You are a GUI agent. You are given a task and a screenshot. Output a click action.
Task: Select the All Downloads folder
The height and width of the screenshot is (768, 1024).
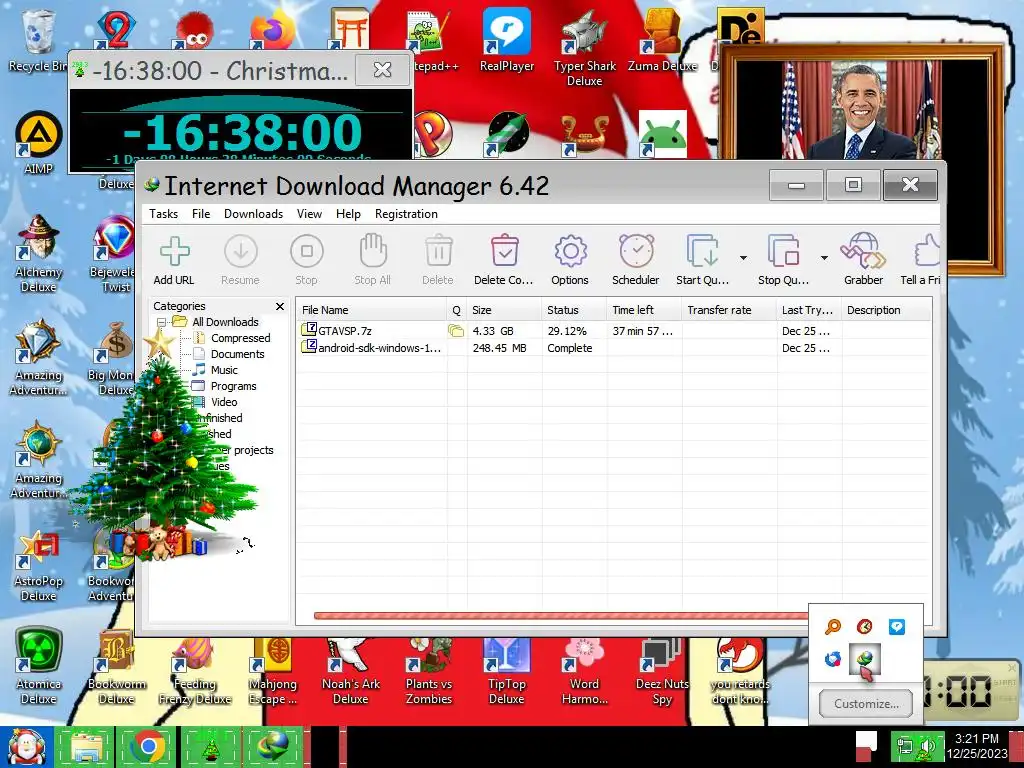225,322
